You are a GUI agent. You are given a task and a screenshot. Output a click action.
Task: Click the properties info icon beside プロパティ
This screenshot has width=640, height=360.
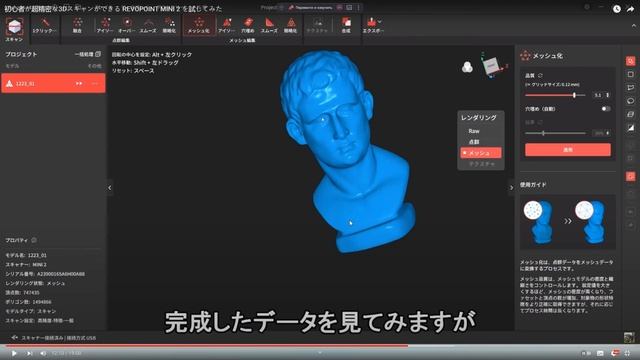tap(34, 240)
